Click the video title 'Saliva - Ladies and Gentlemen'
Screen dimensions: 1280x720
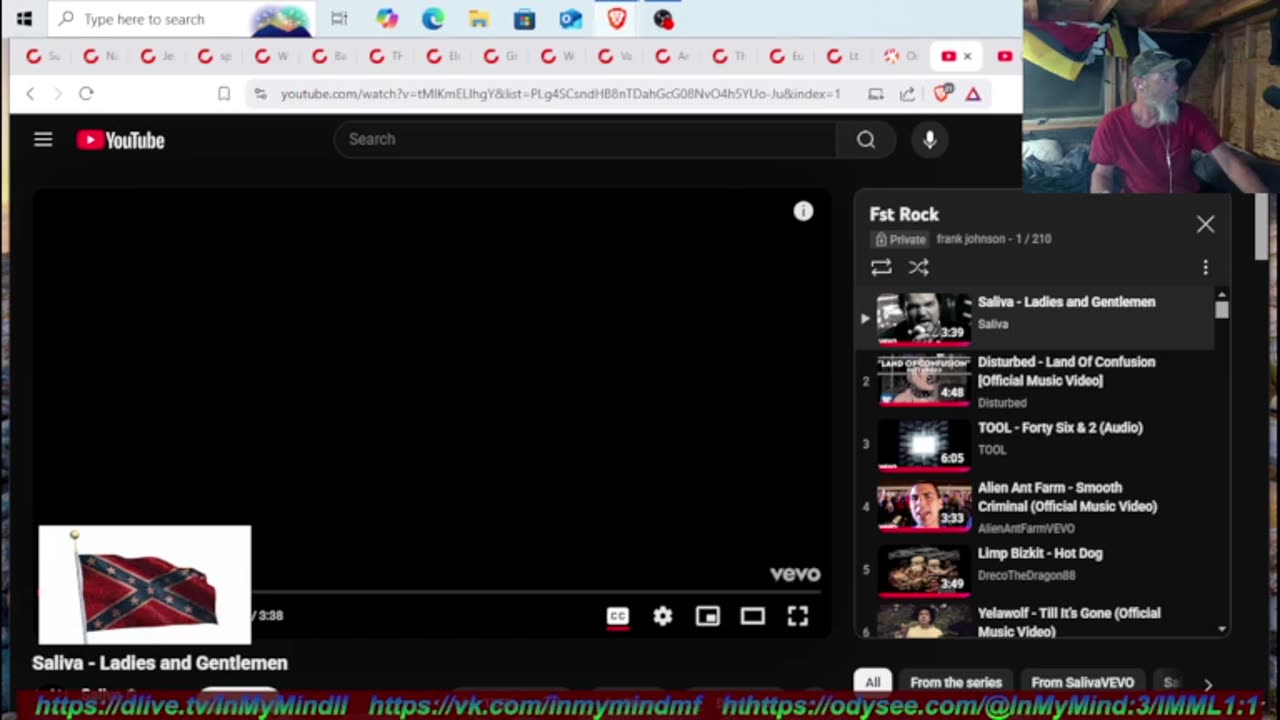pyautogui.click(x=160, y=663)
